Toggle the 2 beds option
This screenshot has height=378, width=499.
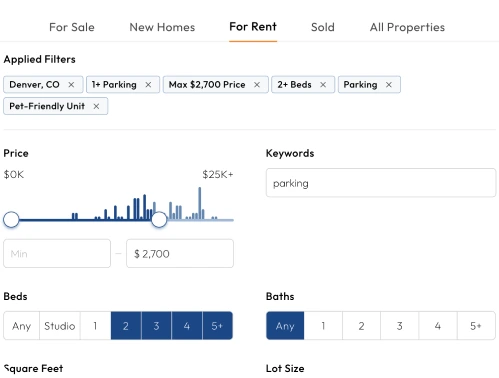(126, 326)
